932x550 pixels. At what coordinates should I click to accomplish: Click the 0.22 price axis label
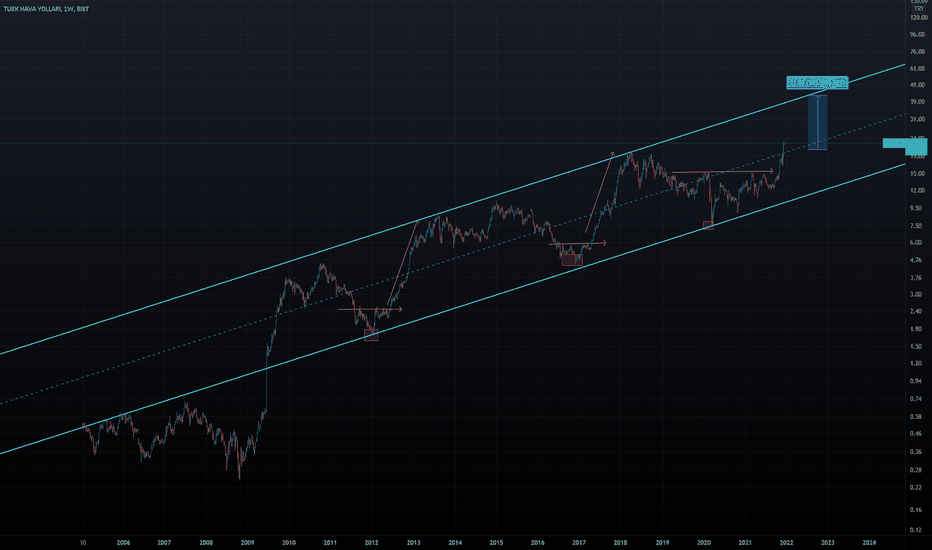click(x=917, y=488)
